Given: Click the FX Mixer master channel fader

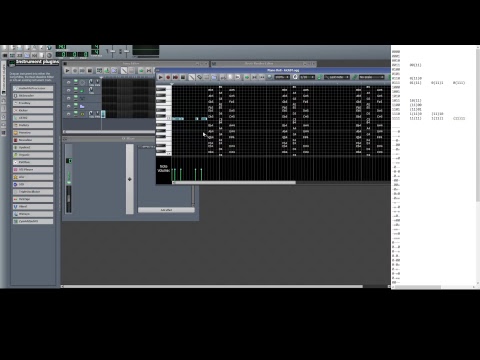Looking at the screenshot, I should [x=69, y=198].
